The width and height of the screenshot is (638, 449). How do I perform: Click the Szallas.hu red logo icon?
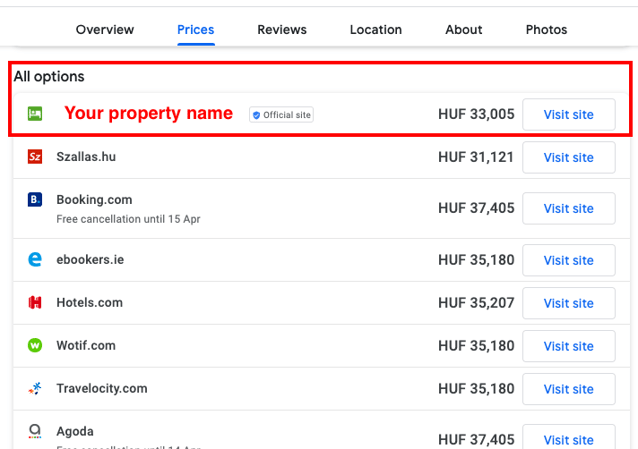[x=35, y=157]
